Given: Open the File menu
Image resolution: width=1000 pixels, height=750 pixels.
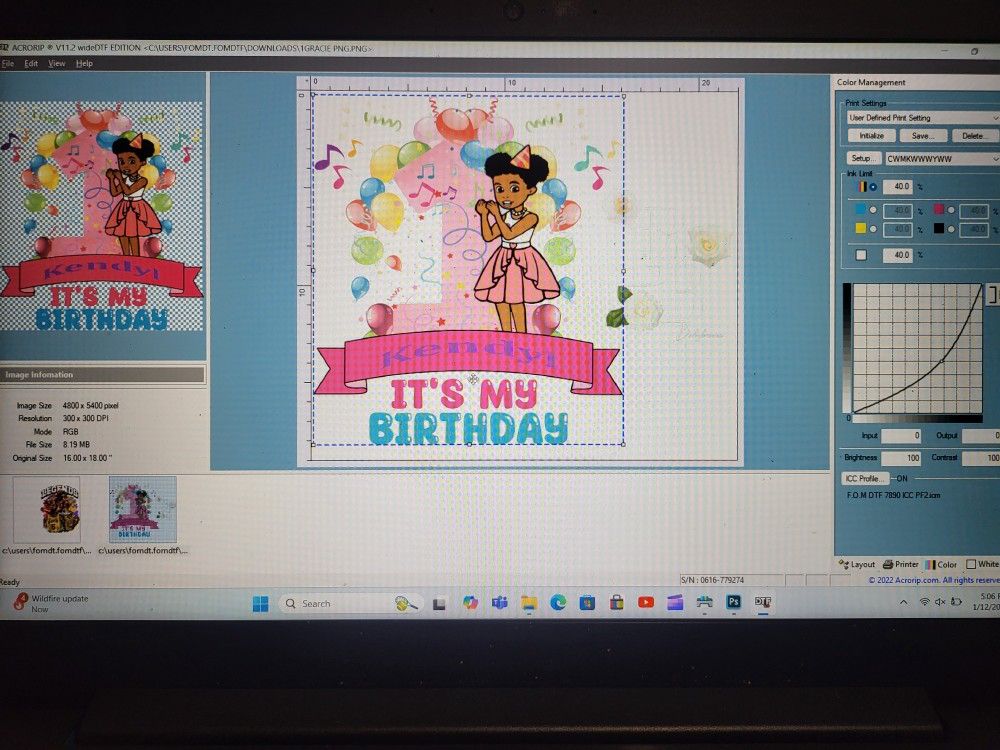Looking at the screenshot, I should (x=8, y=63).
